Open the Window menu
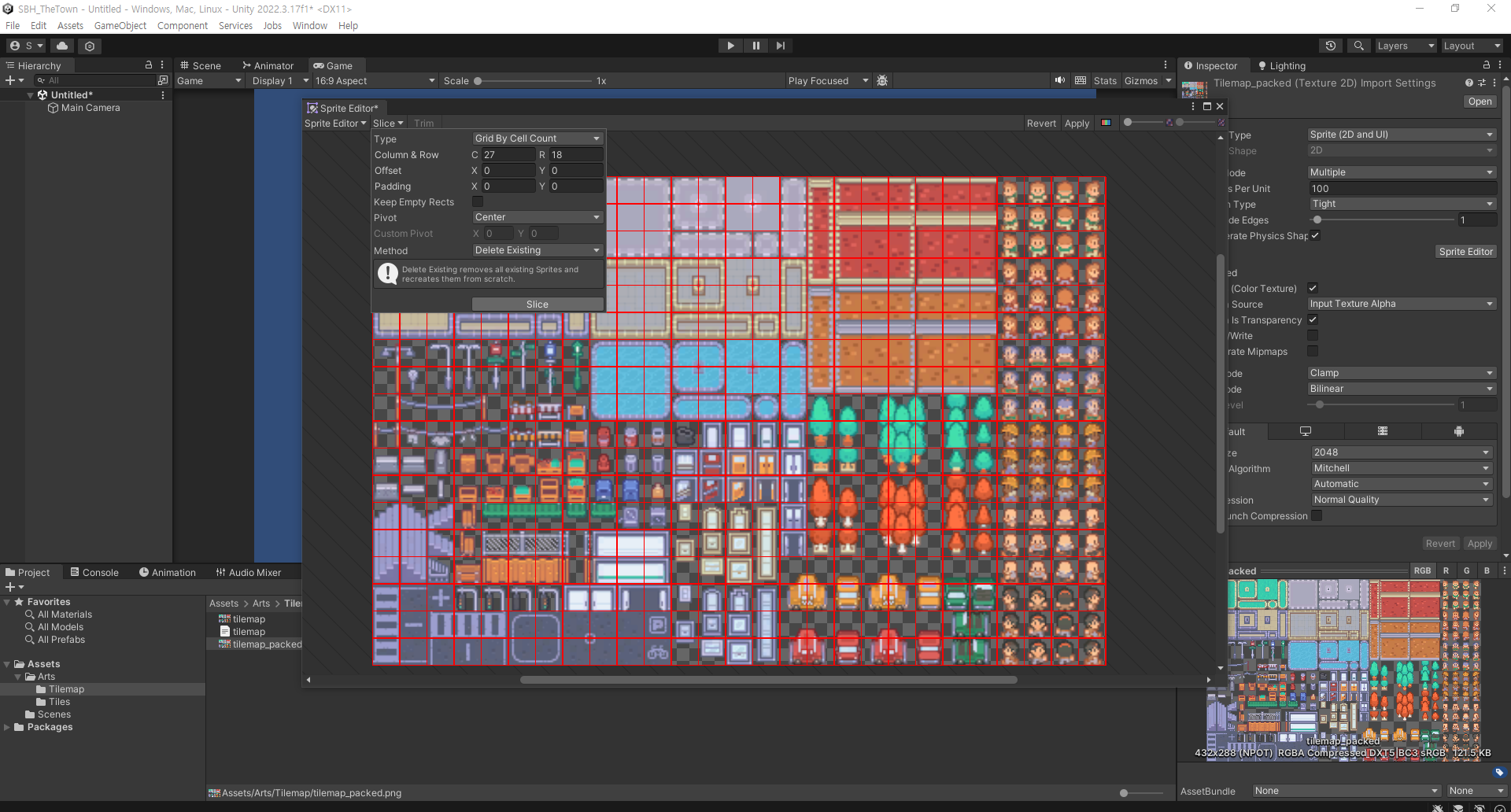 coord(310,26)
